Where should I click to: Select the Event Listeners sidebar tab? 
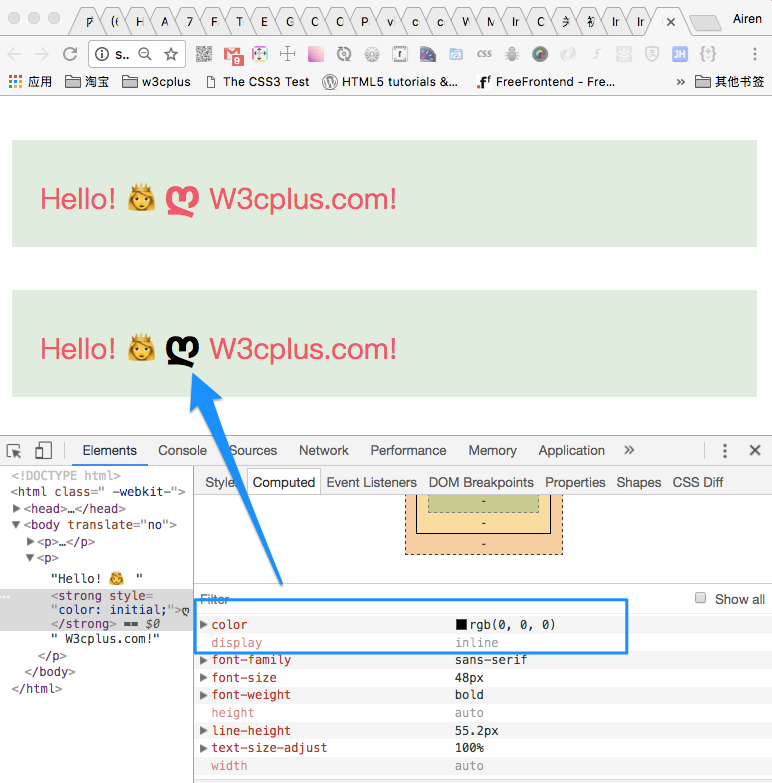point(372,482)
